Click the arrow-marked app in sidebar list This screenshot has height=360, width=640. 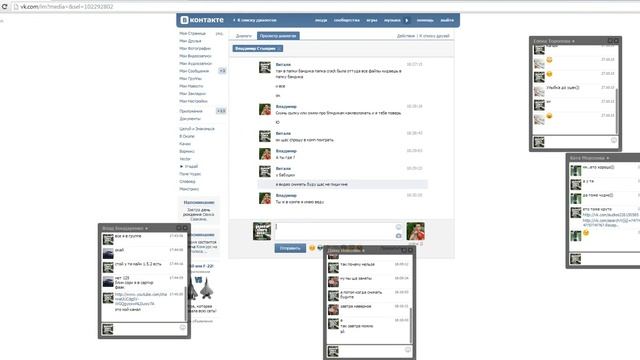pos(189,166)
